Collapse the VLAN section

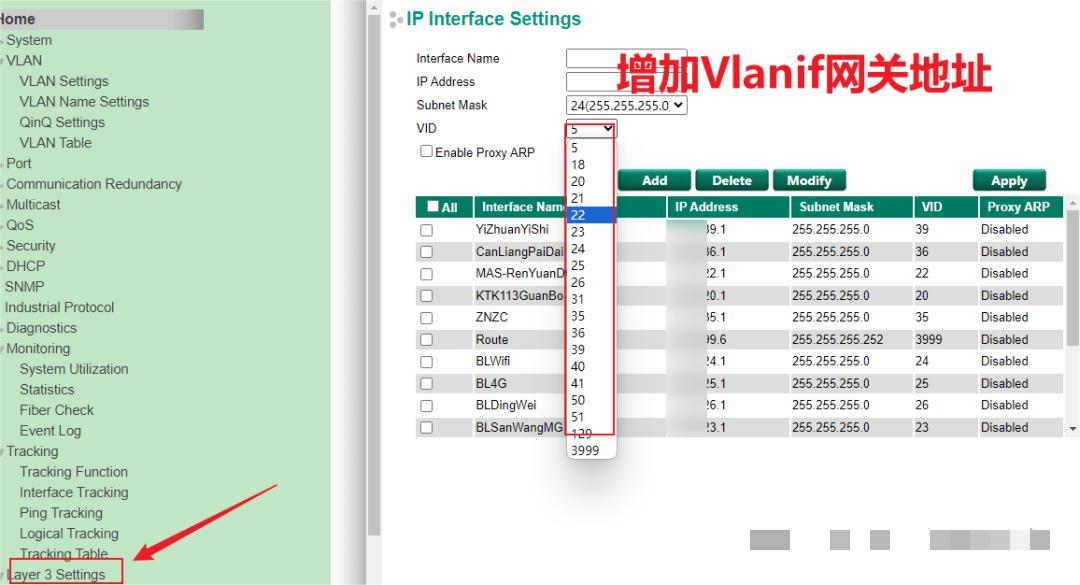point(24,61)
